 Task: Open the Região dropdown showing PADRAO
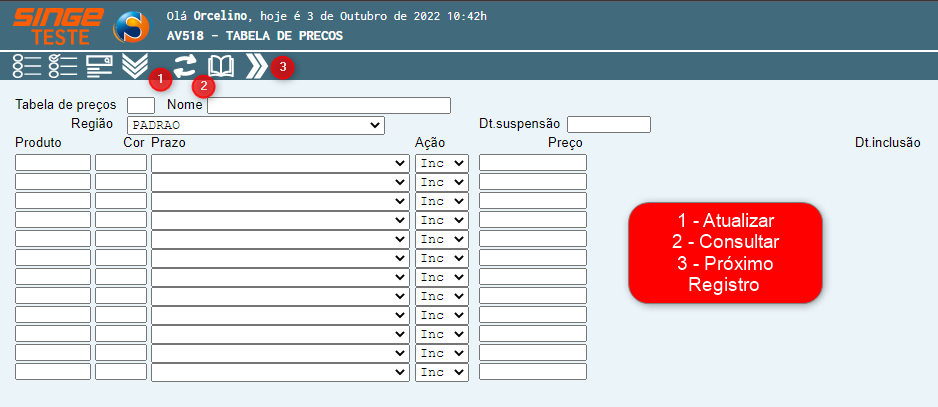[x=256, y=125]
